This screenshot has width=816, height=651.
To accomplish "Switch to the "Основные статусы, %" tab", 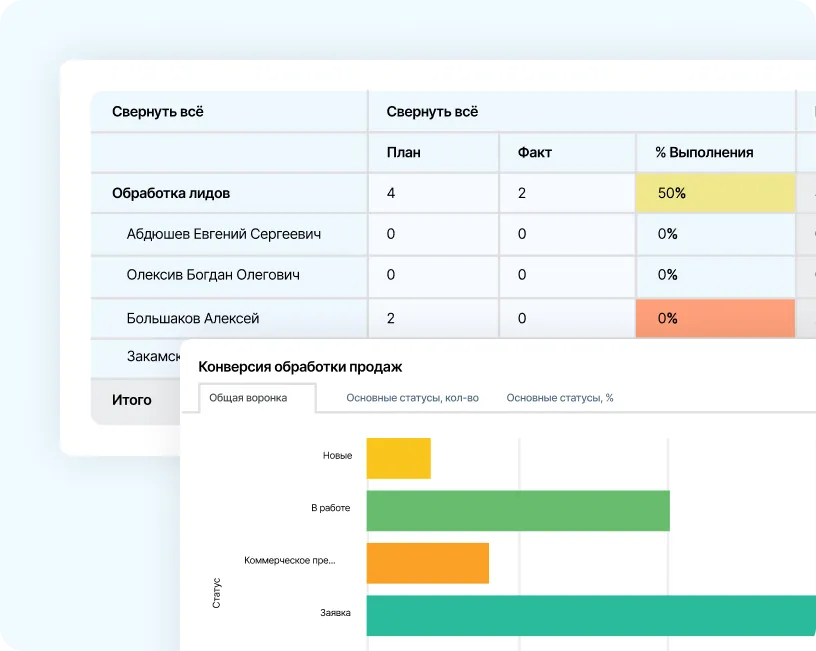I will (x=559, y=398).
